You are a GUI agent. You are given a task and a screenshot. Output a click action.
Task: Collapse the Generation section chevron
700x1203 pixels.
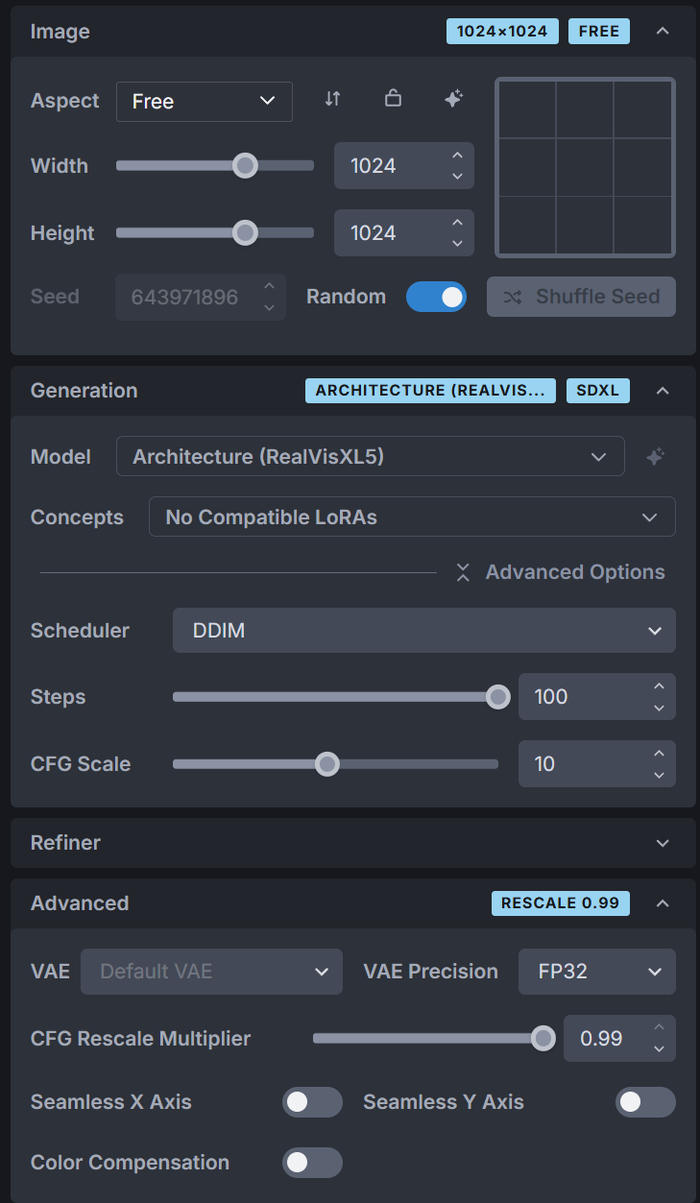pos(662,391)
